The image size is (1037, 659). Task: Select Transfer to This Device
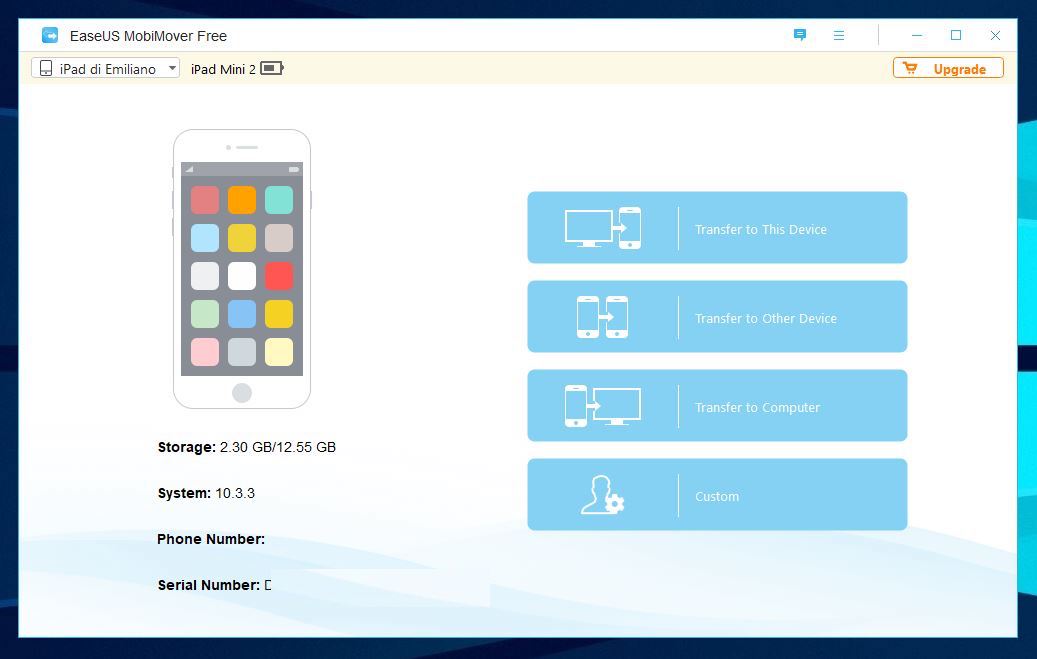717,228
